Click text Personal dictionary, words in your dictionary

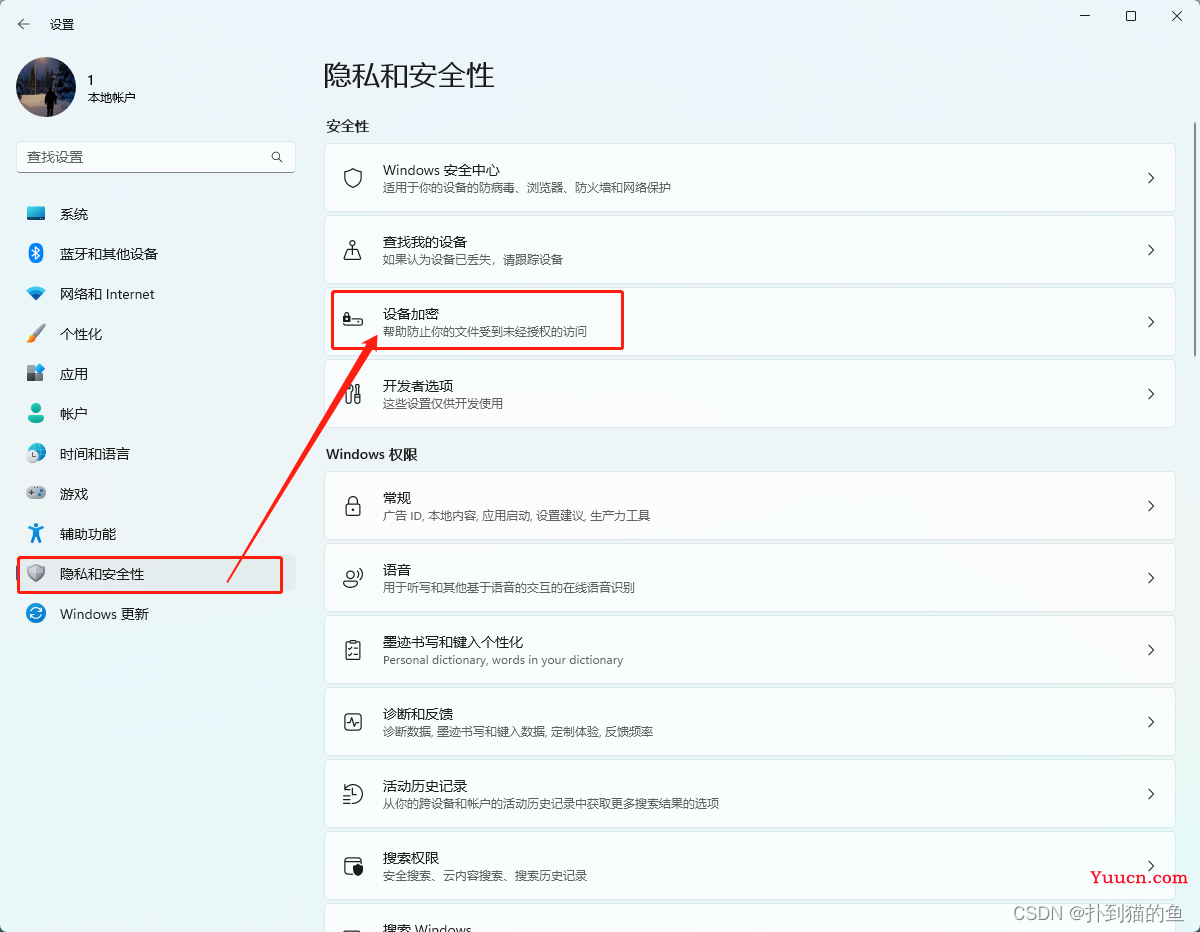(x=503, y=660)
